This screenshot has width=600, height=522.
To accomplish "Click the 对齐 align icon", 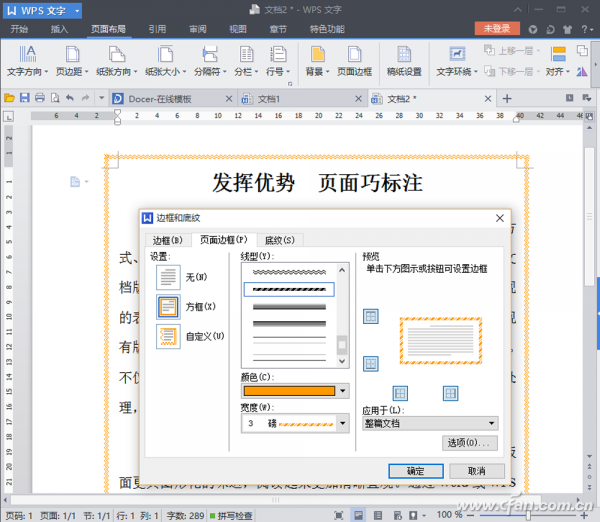I will tap(558, 54).
